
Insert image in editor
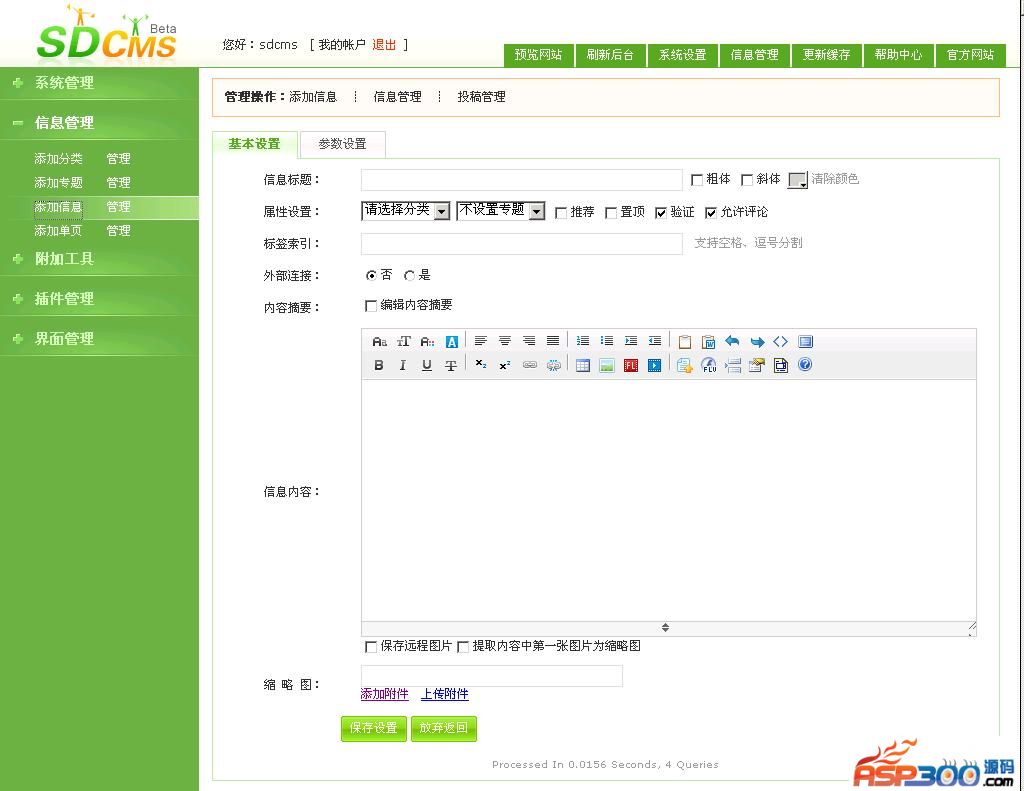607,366
